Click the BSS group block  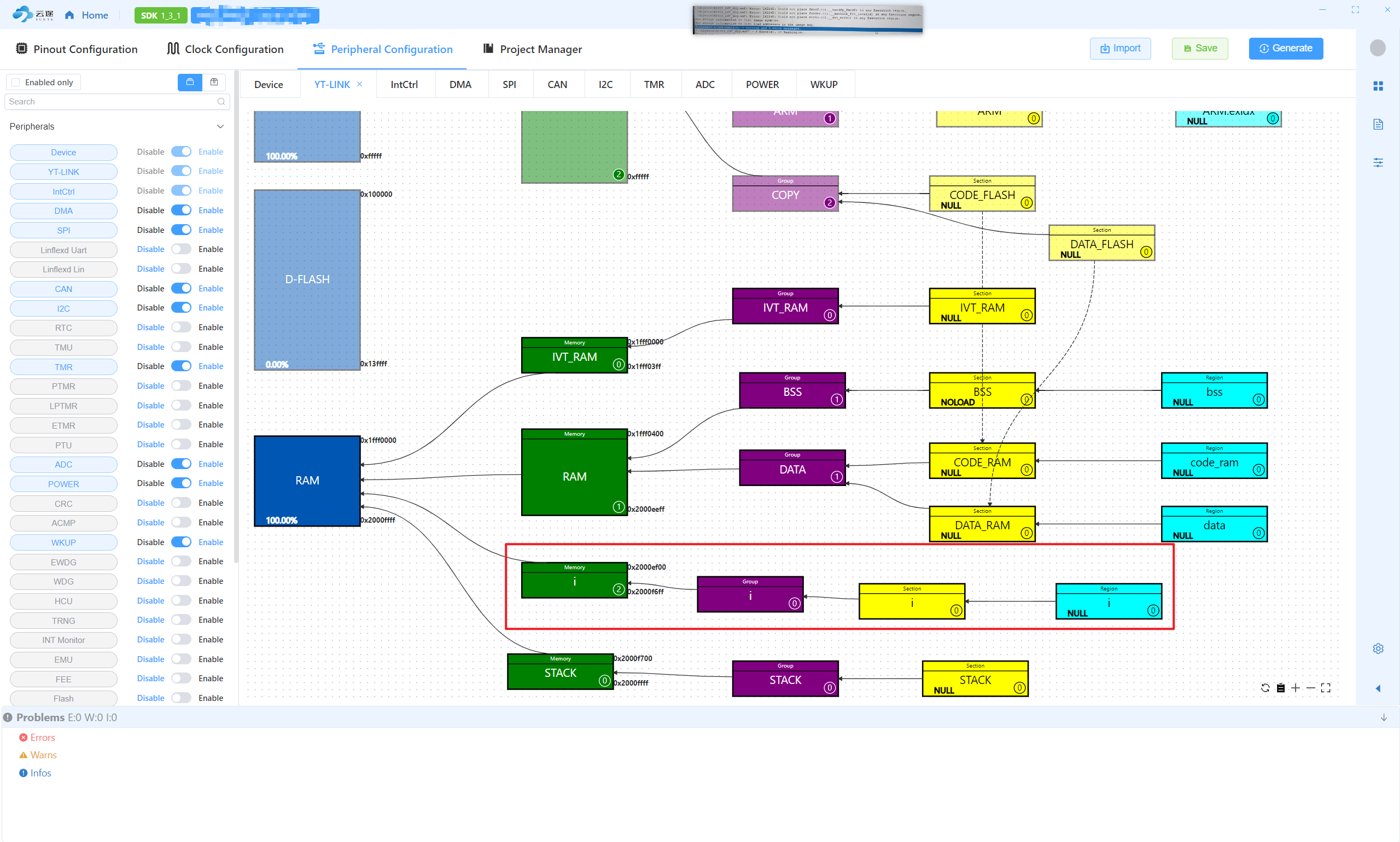point(792,390)
